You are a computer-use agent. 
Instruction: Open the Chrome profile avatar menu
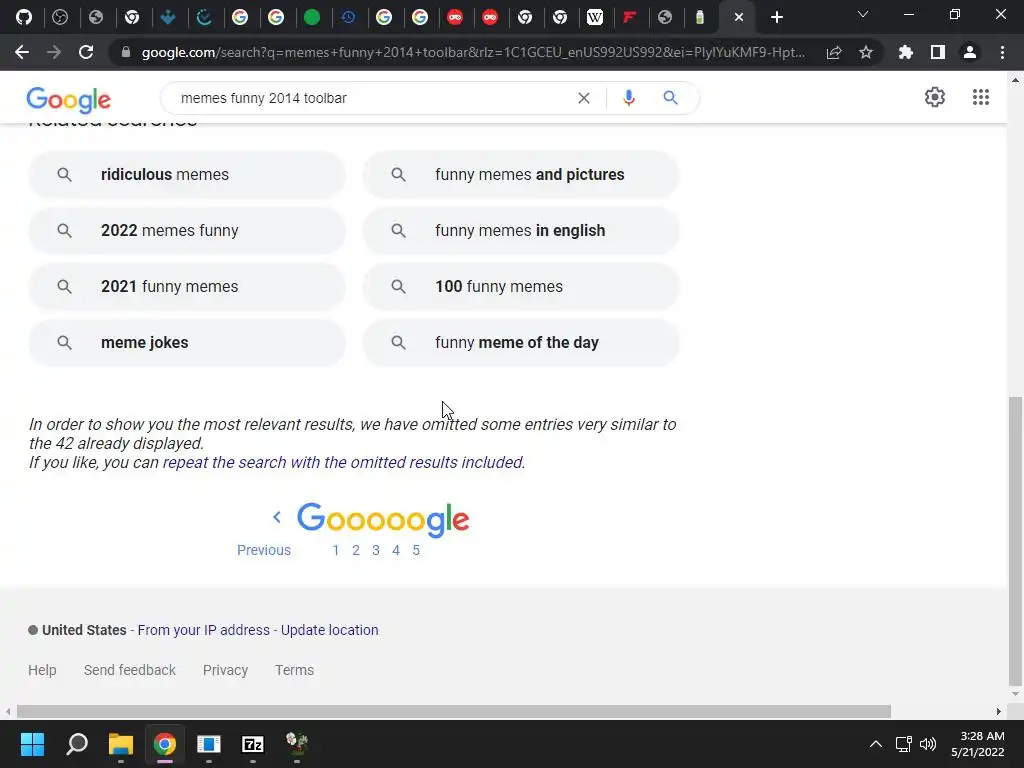pos(970,52)
